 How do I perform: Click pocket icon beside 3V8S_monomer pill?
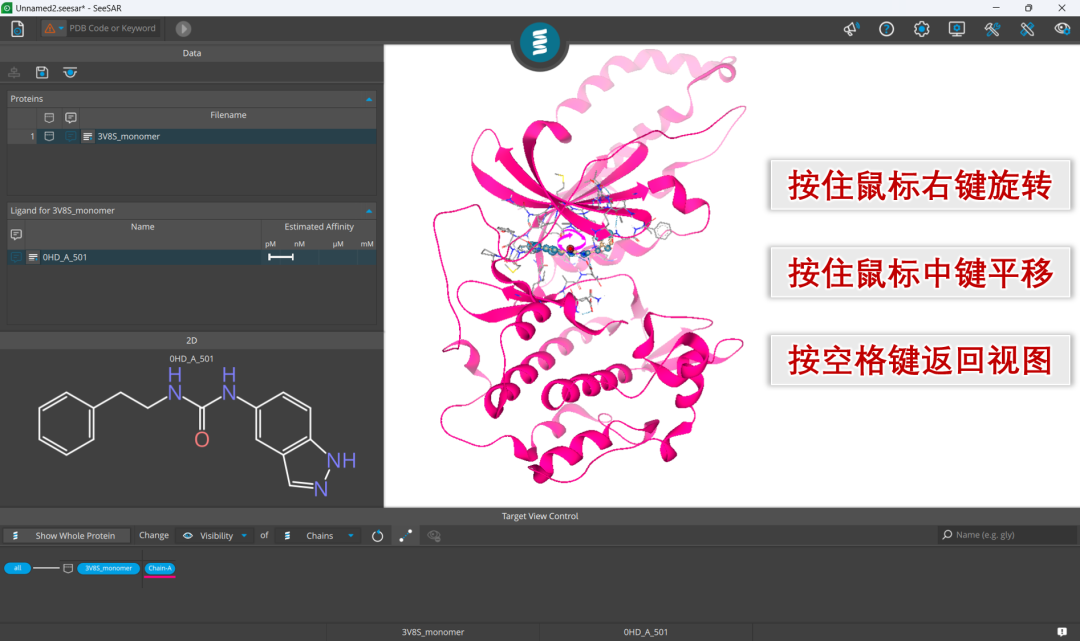68,569
